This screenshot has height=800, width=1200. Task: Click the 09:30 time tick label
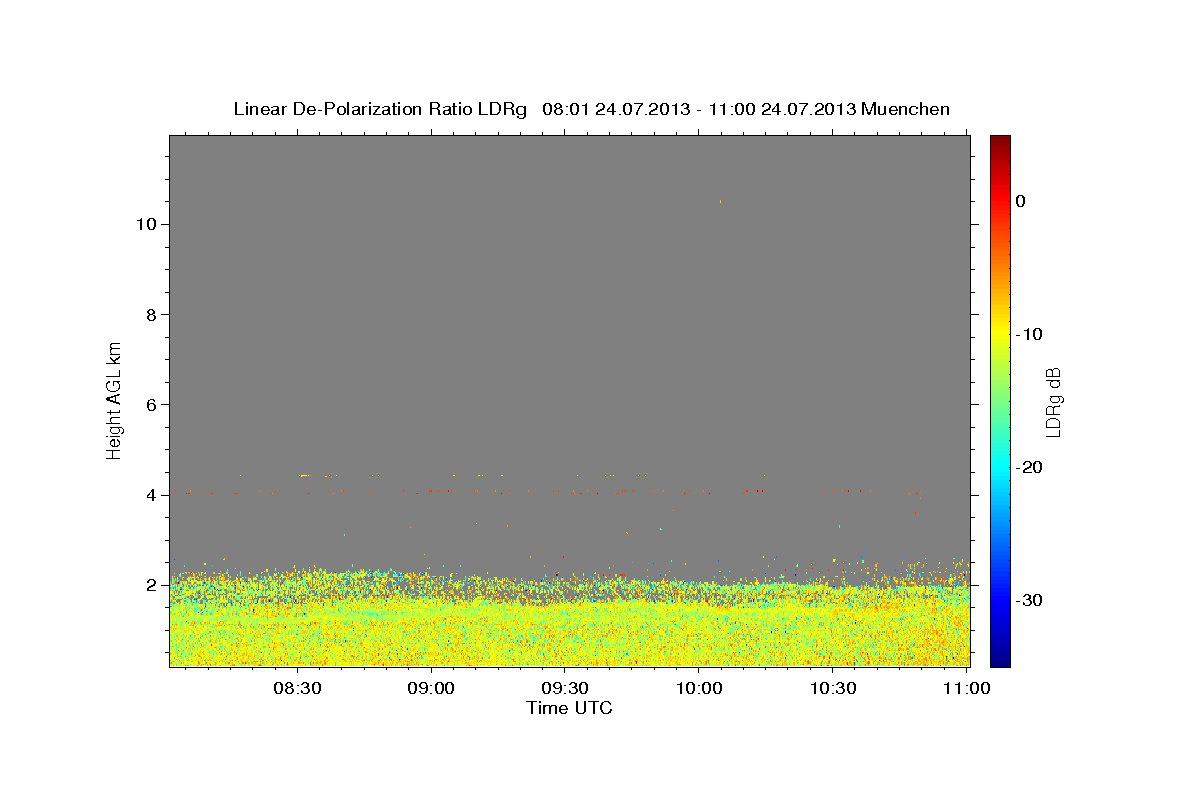click(565, 688)
